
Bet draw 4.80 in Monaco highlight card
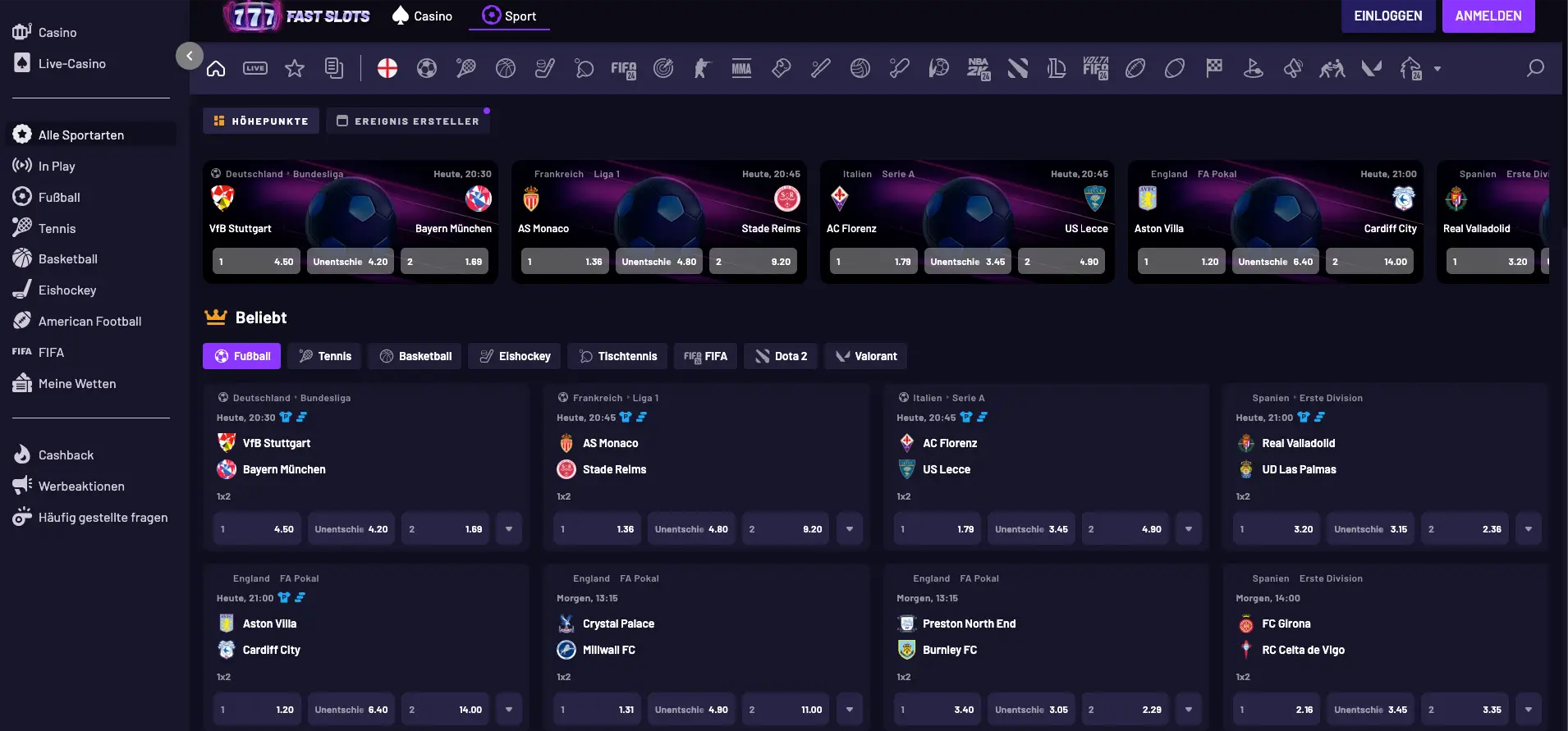[x=659, y=262]
